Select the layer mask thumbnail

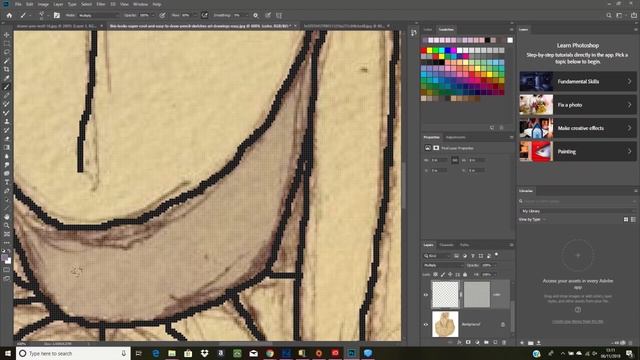(477, 294)
